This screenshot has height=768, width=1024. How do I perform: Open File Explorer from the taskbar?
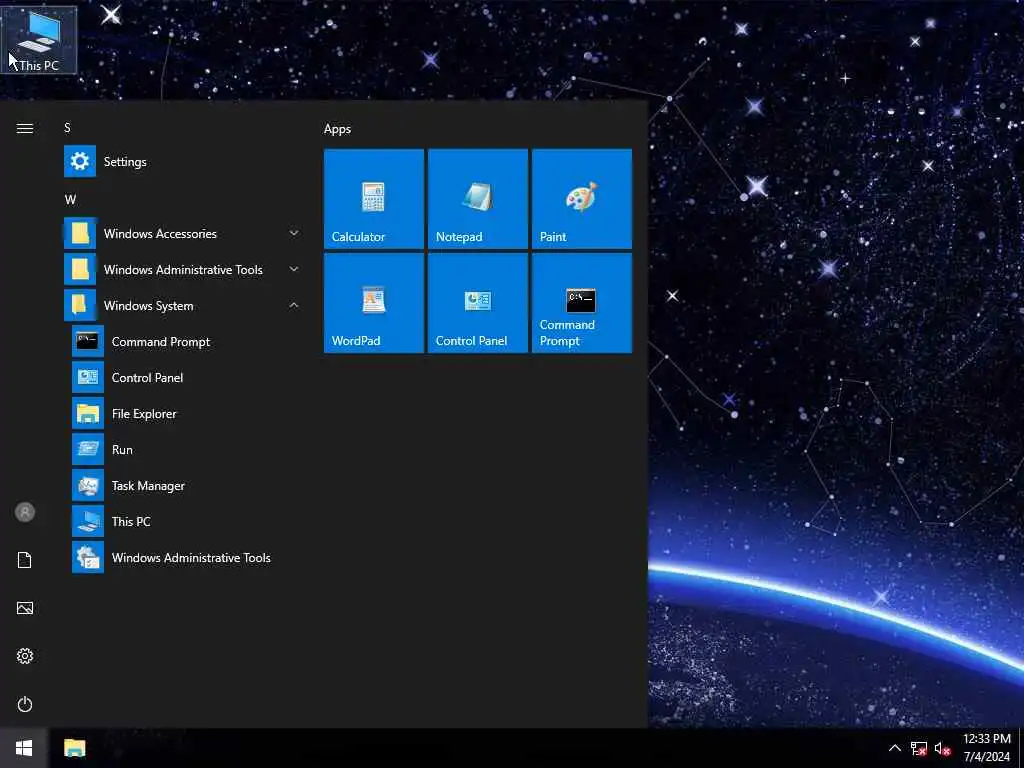point(74,748)
